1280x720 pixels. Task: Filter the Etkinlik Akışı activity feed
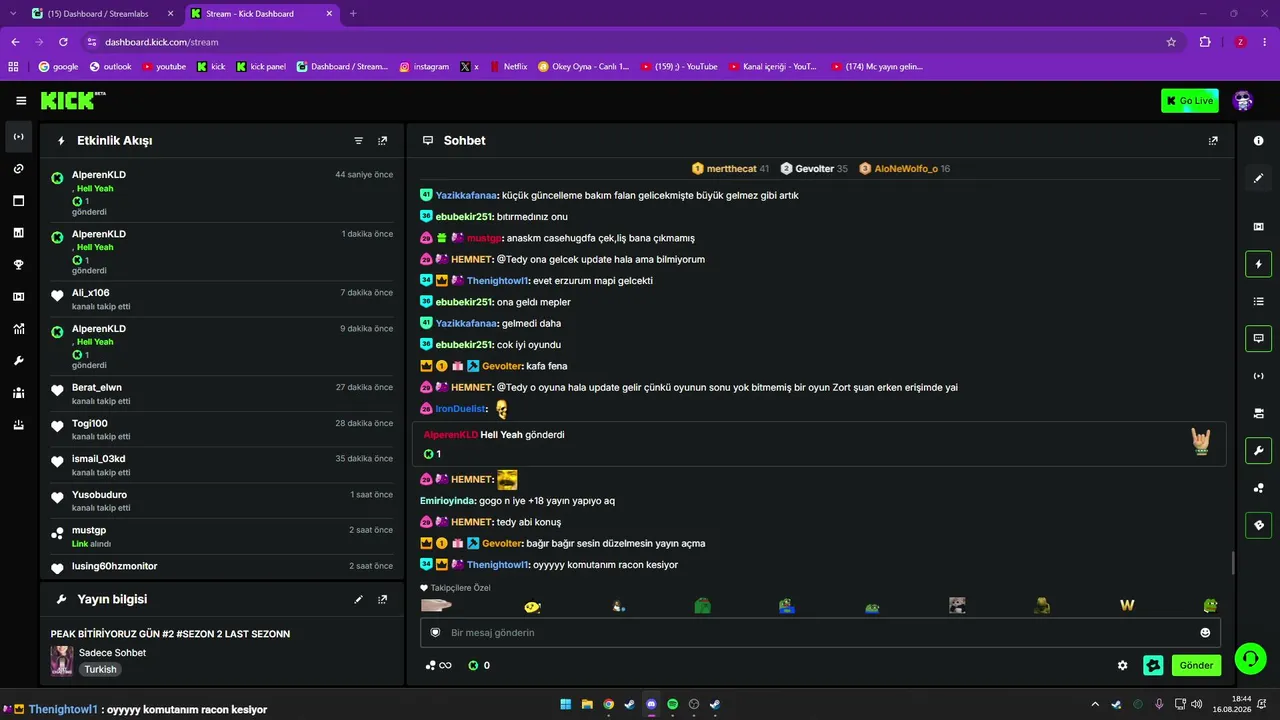click(x=359, y=141)
